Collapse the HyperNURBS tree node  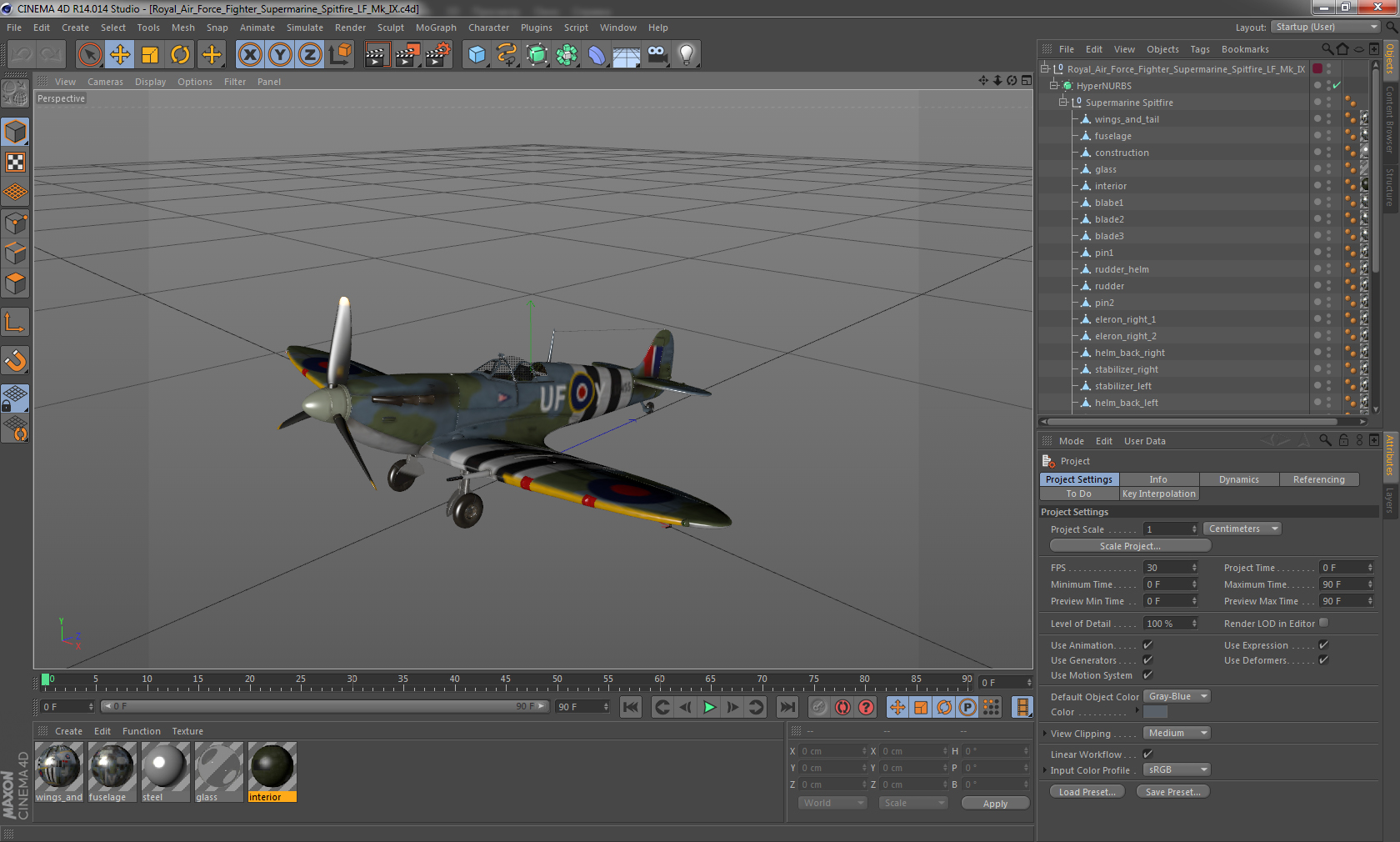coord(1053,86)
